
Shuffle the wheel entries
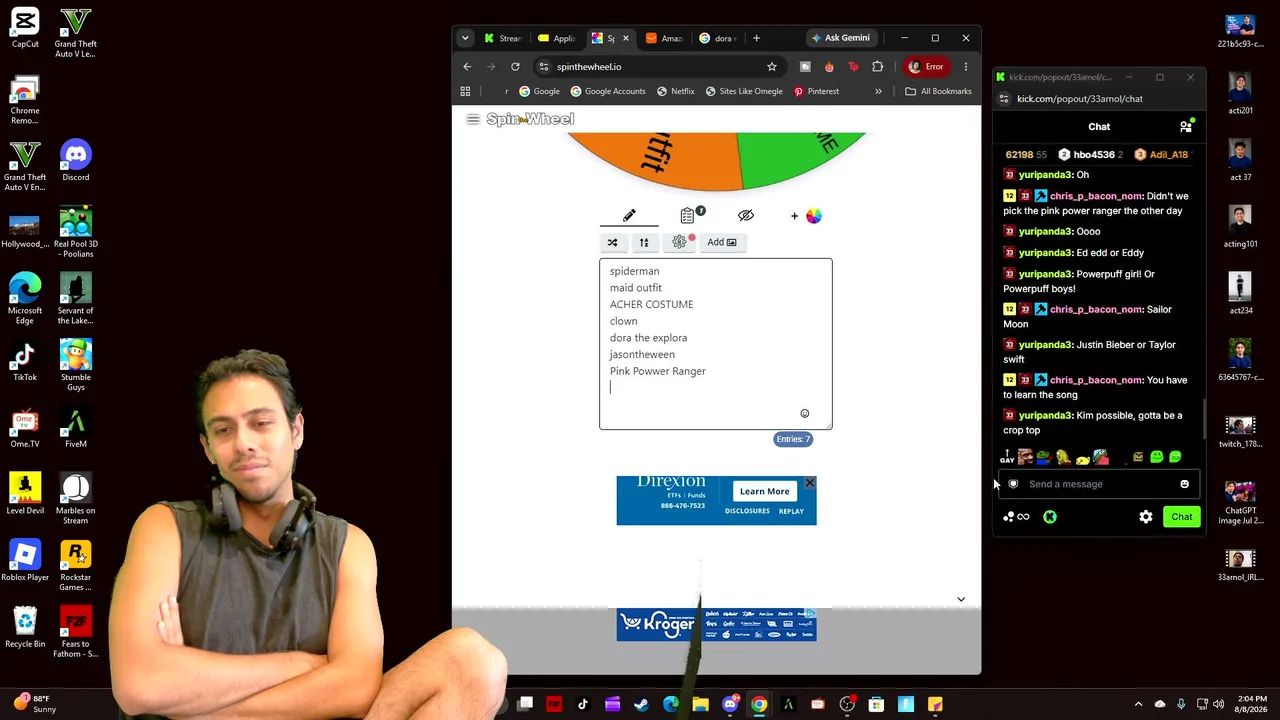tap(613, 242)
